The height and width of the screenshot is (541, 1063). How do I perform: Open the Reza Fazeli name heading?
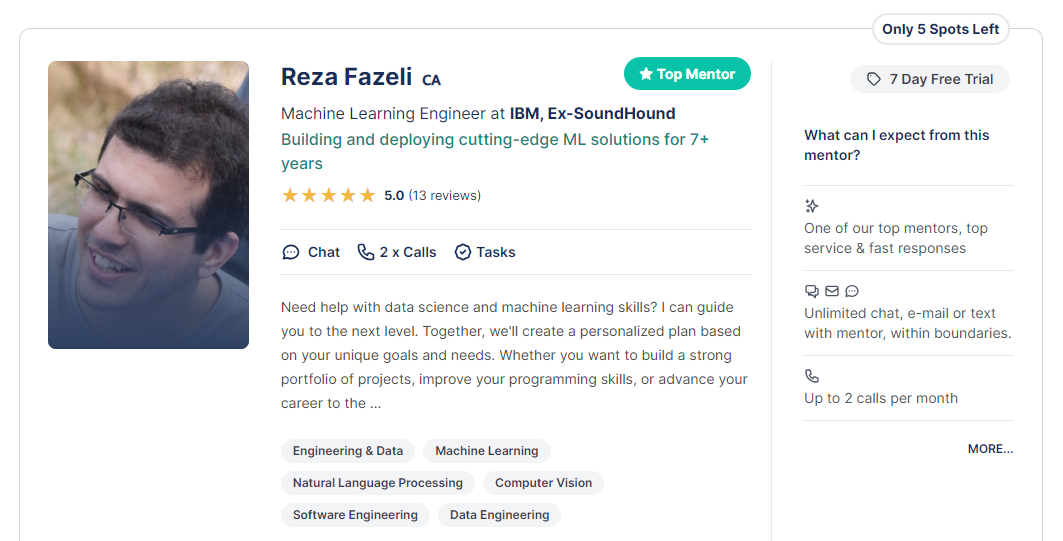pyautogui.click(x=346, y=77)
